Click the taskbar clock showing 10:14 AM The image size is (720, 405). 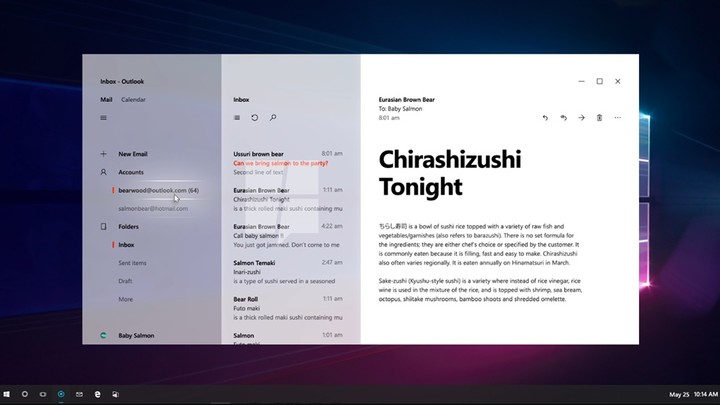(706, 394)
